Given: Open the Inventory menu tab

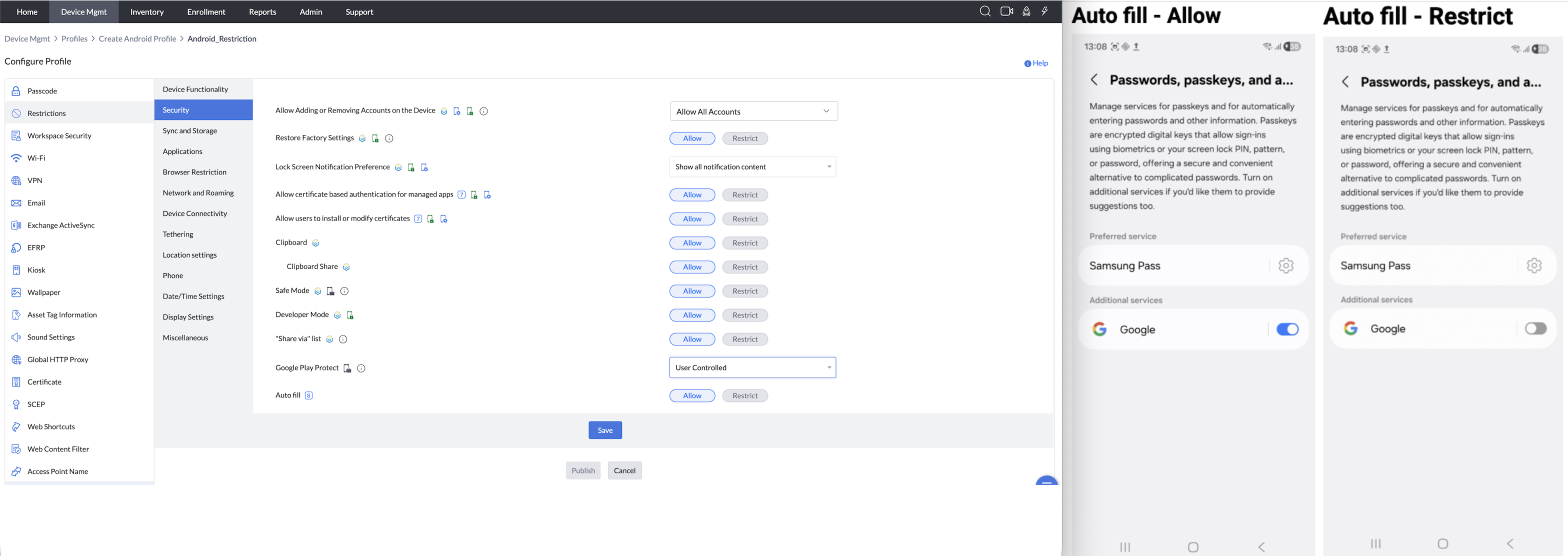Looking at the screenshot, I should pos(146,11).
